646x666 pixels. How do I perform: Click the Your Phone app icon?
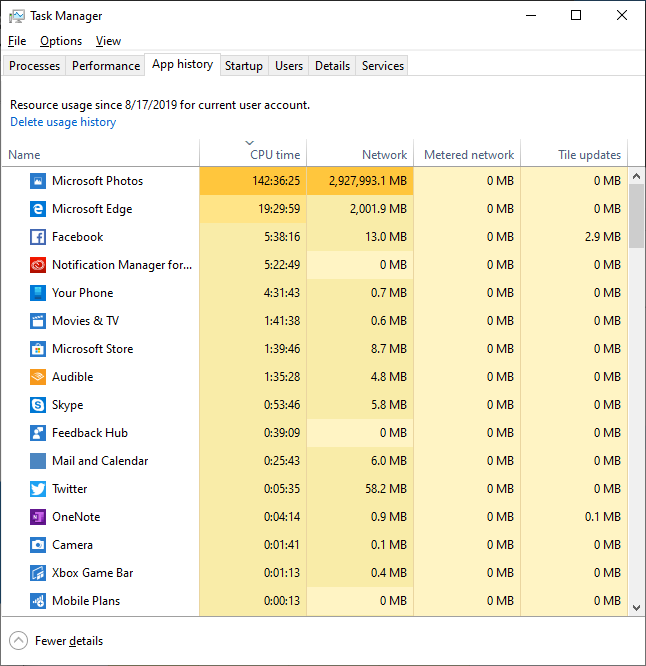pos(38,293)
